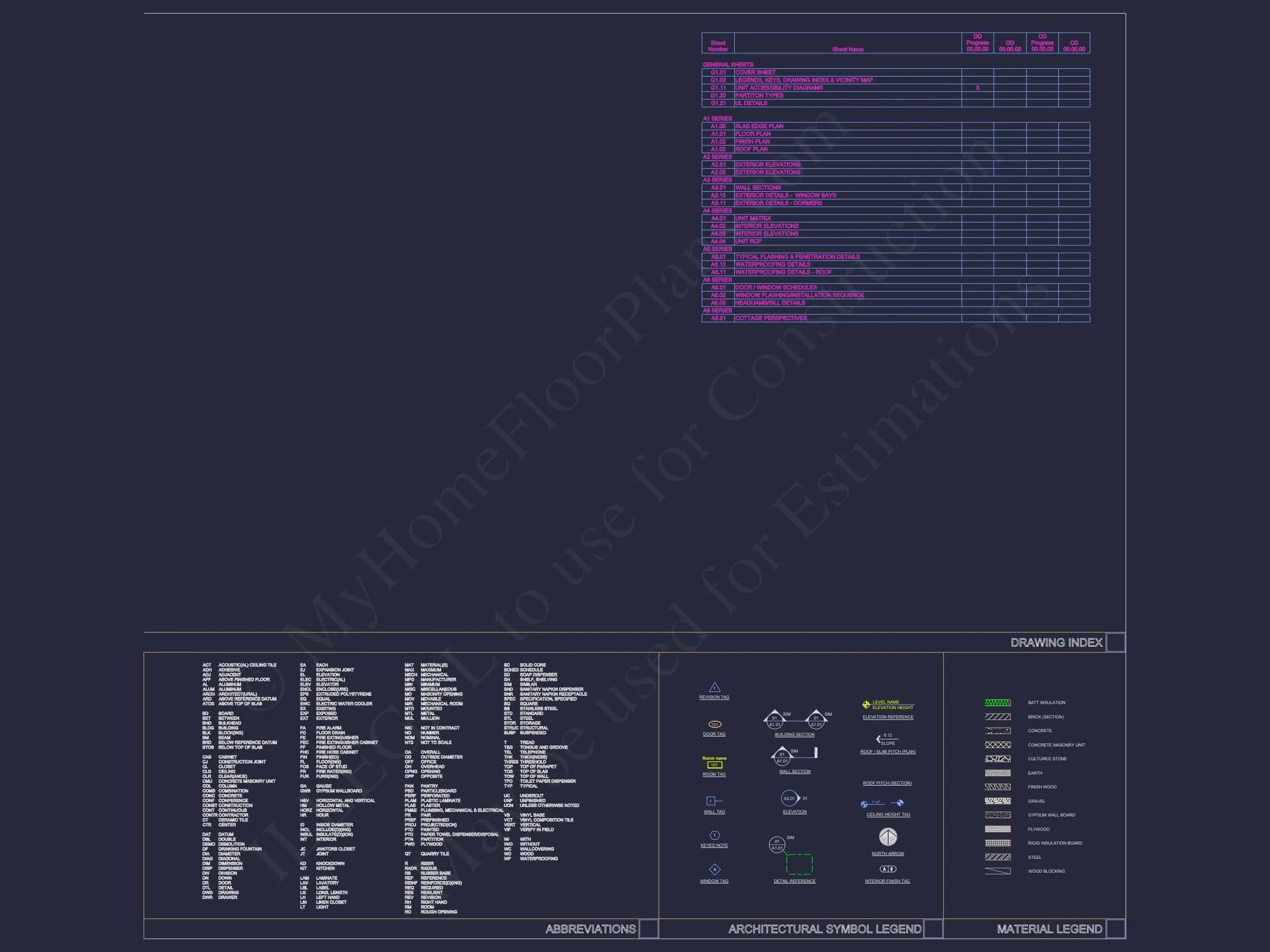Click the triangular Revision Tag symbol
Viewport: 1270px width, 952px height.
click(x=714, y=688)
